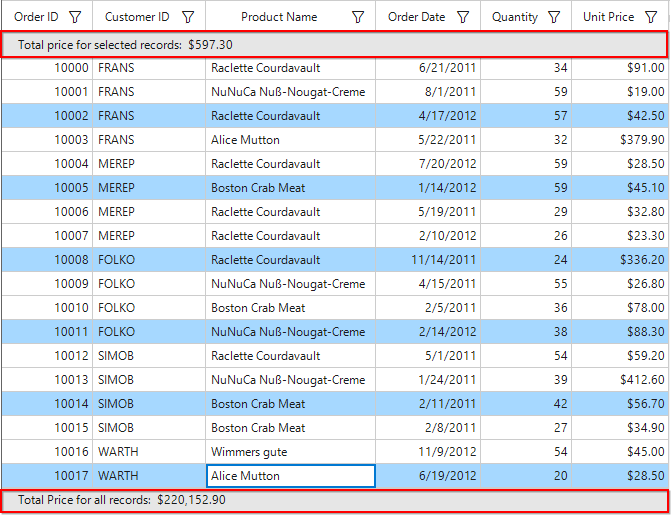The width and height of the screenshot is (671, 515).
Task: Click the unit price $412.60
Action: [620, 380]
